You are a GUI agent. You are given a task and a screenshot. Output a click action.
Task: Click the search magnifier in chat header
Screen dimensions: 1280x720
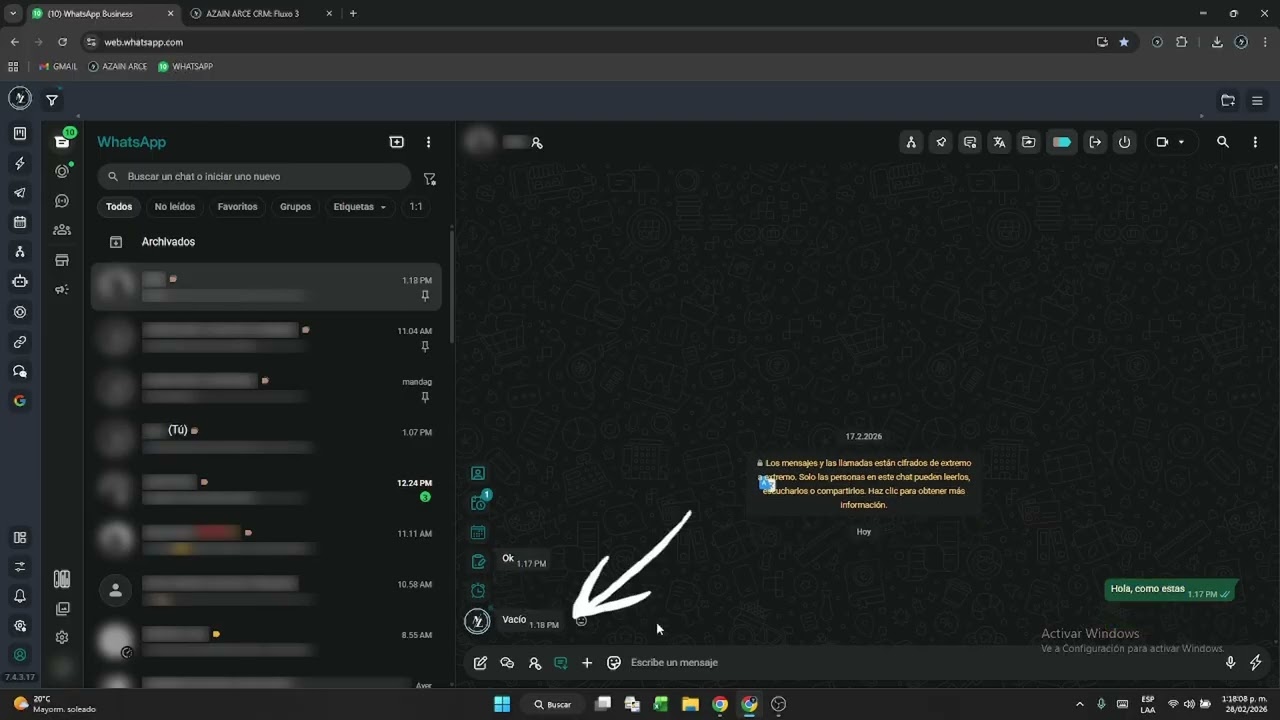(x=1223, y=142)
